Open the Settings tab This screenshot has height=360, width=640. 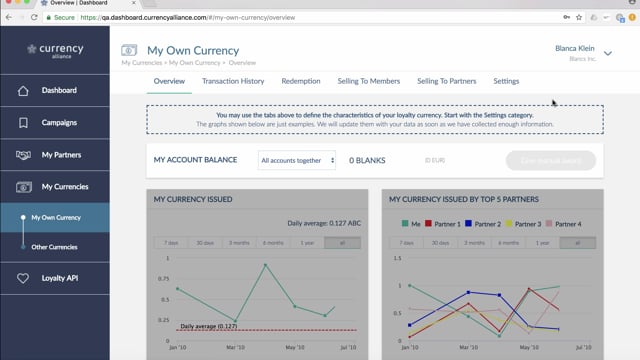tap(506, 81)
